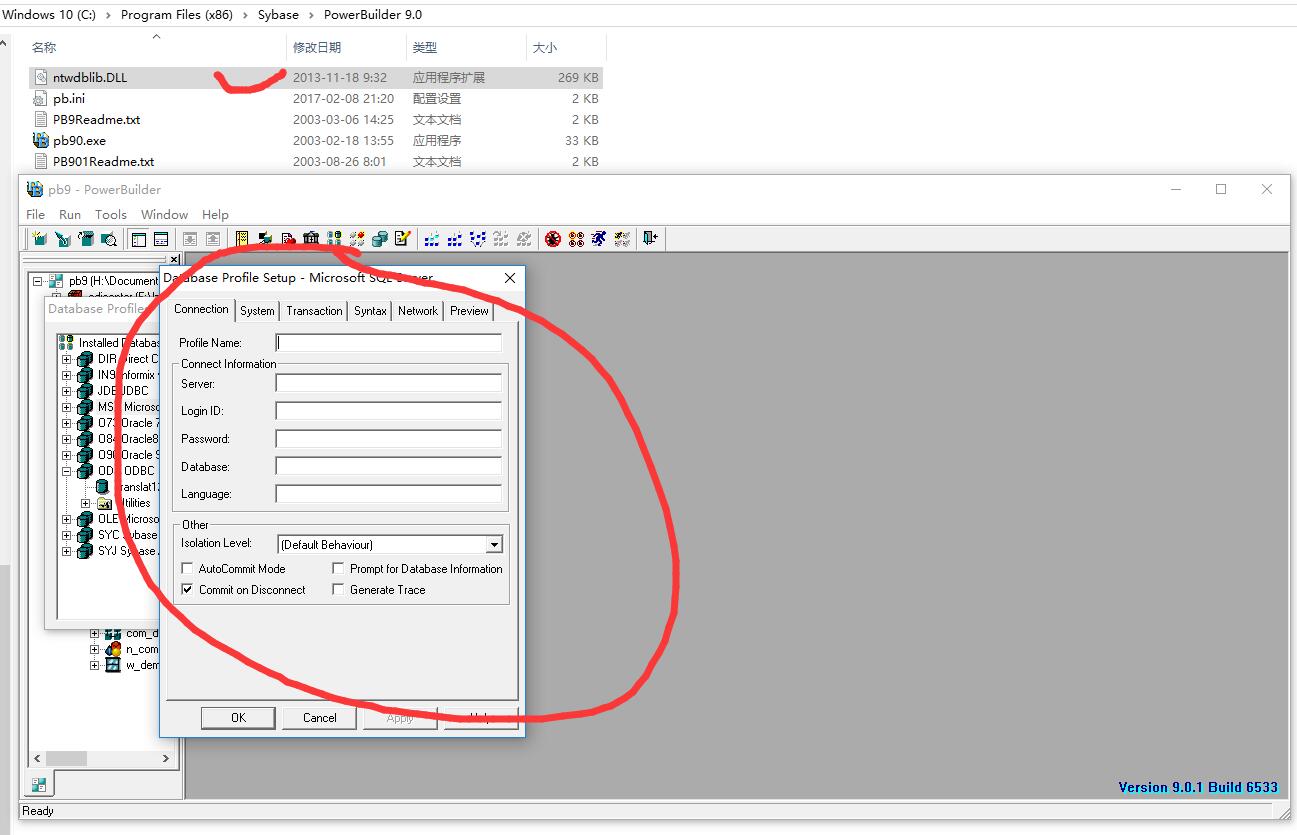1297x835 pixels.
Task: Click the Run toolbar icon
Action: (x=599, y=239)
